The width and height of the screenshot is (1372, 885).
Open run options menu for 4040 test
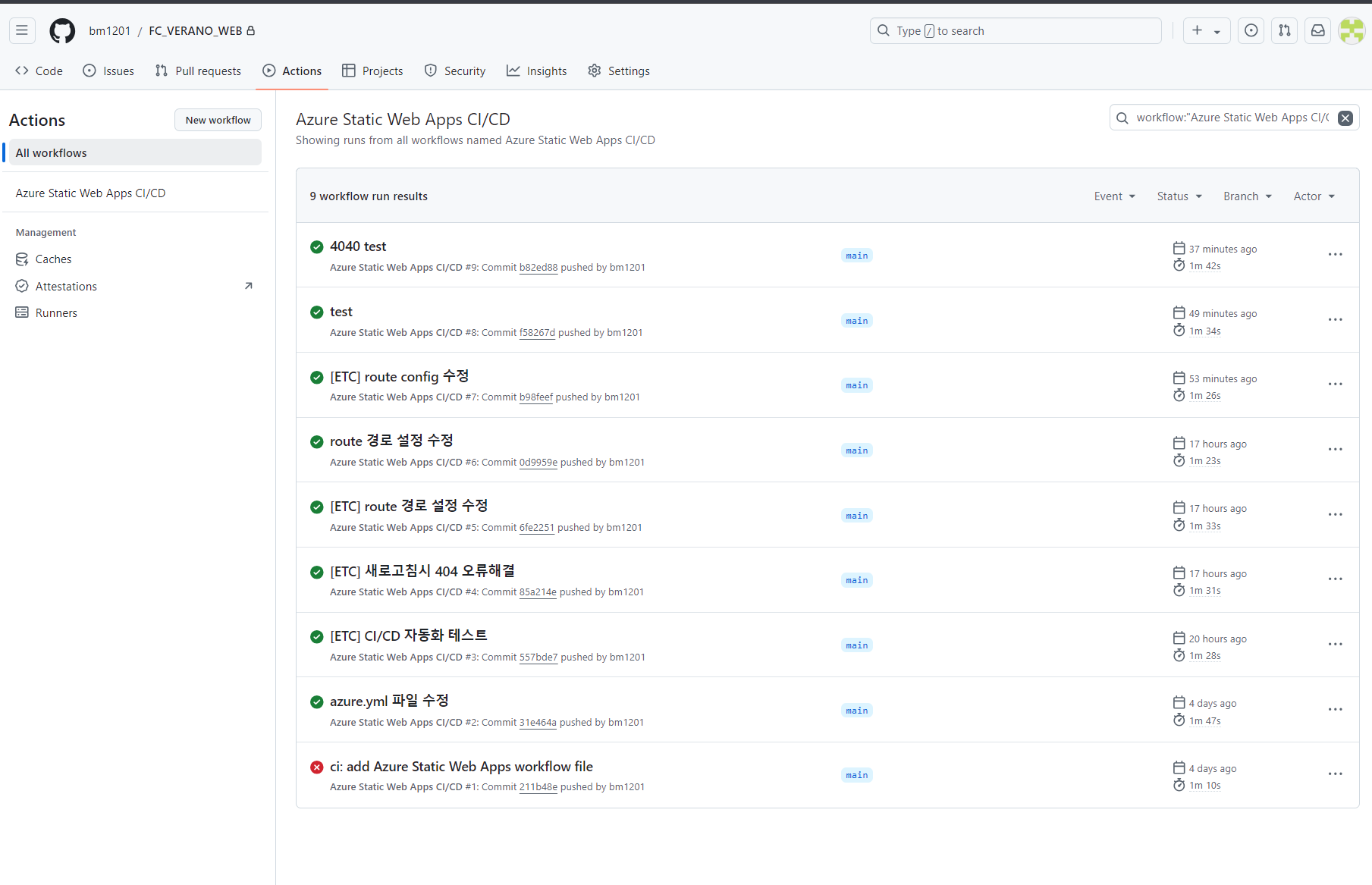(1336, 255)
